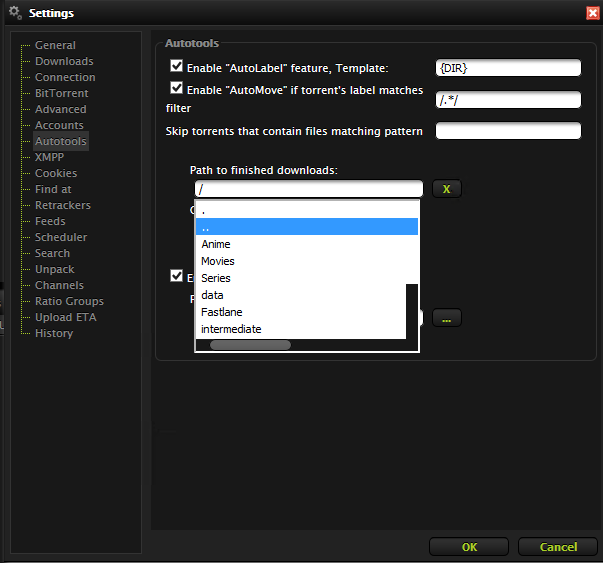Open Cookies settings

pyautogui.click(x=56, y=173)
